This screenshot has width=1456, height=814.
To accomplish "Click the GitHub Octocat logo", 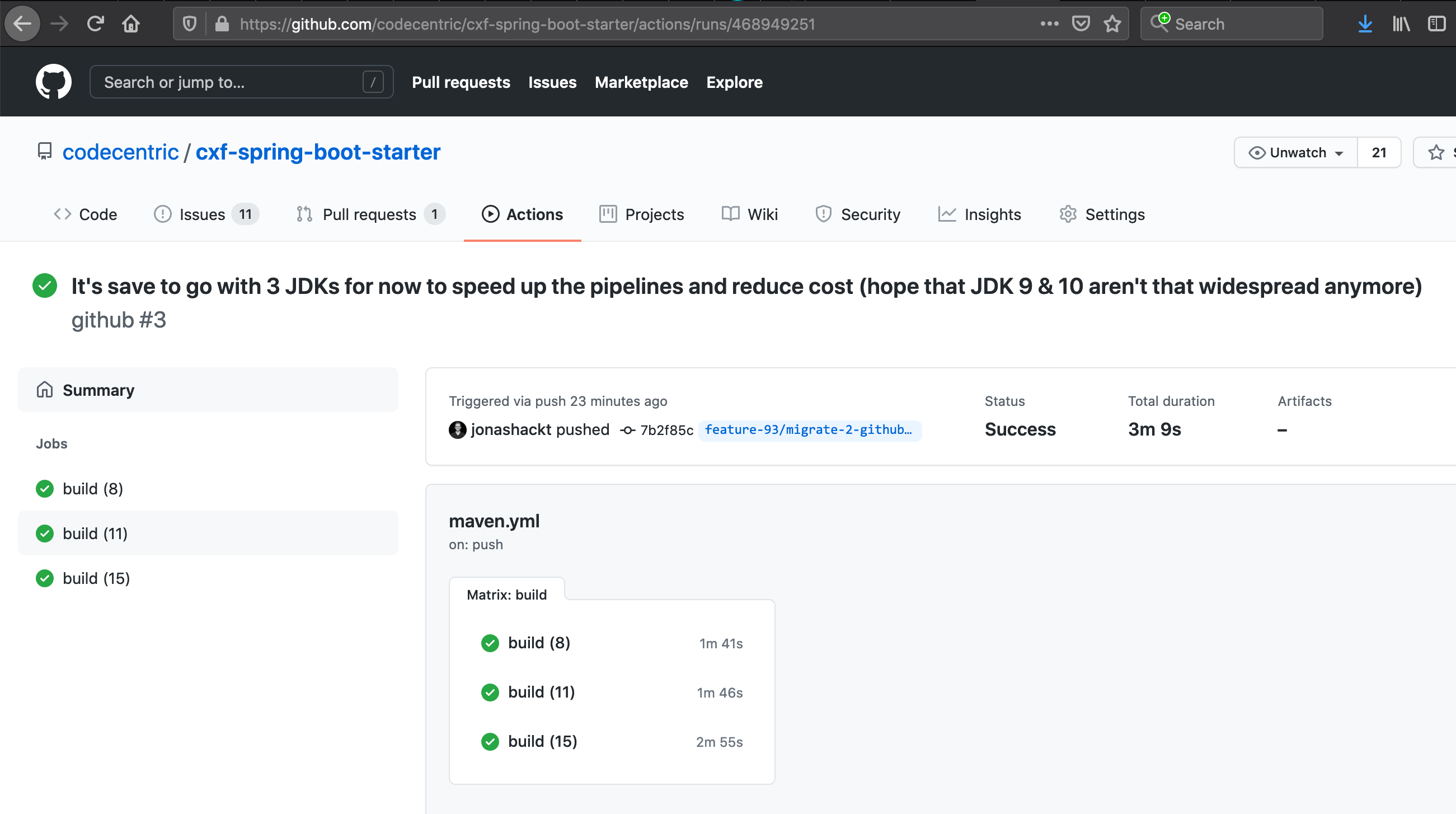I will click(53, 82).
